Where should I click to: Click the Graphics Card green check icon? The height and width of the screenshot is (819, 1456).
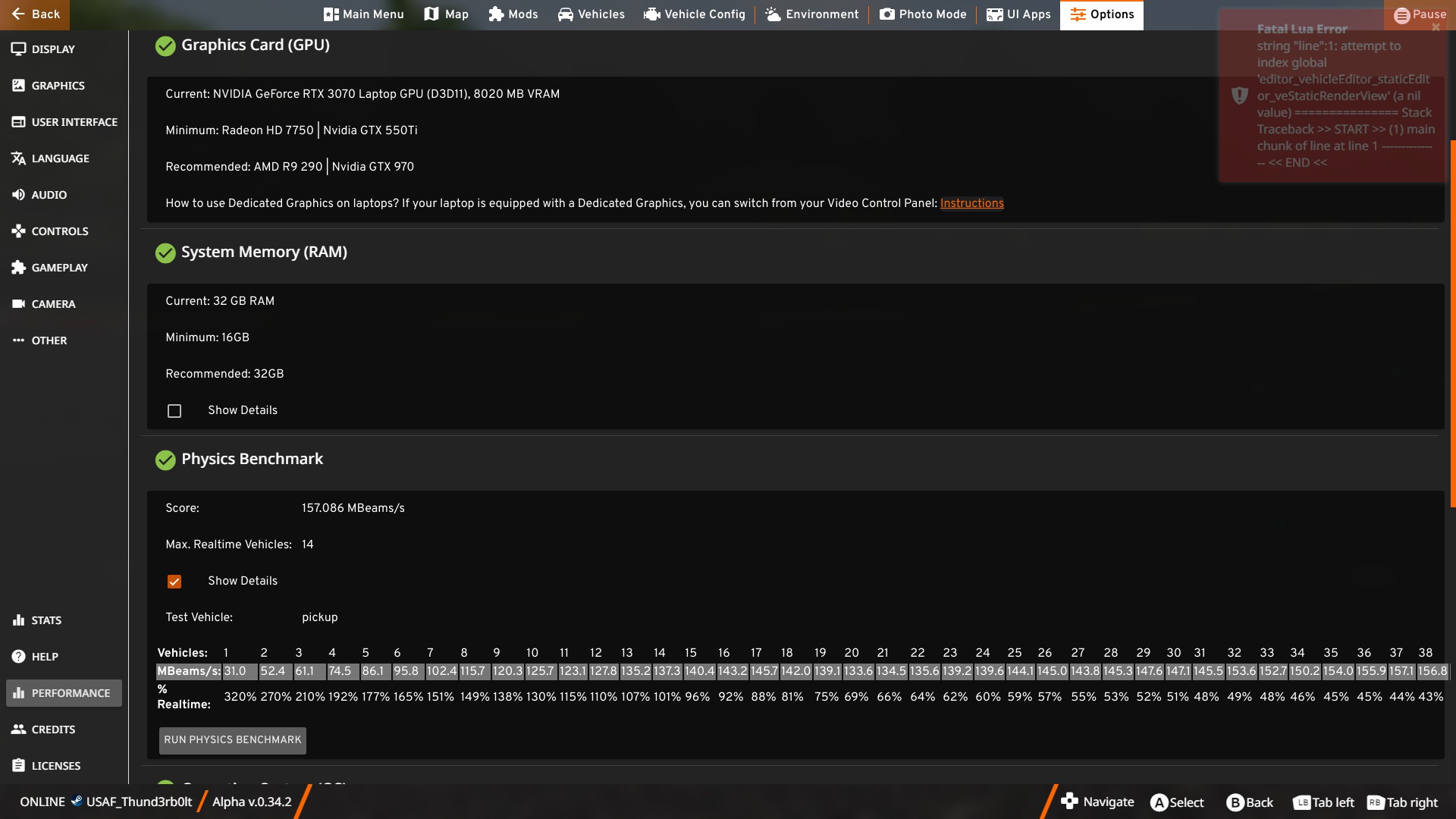click(x=165, y=46)
